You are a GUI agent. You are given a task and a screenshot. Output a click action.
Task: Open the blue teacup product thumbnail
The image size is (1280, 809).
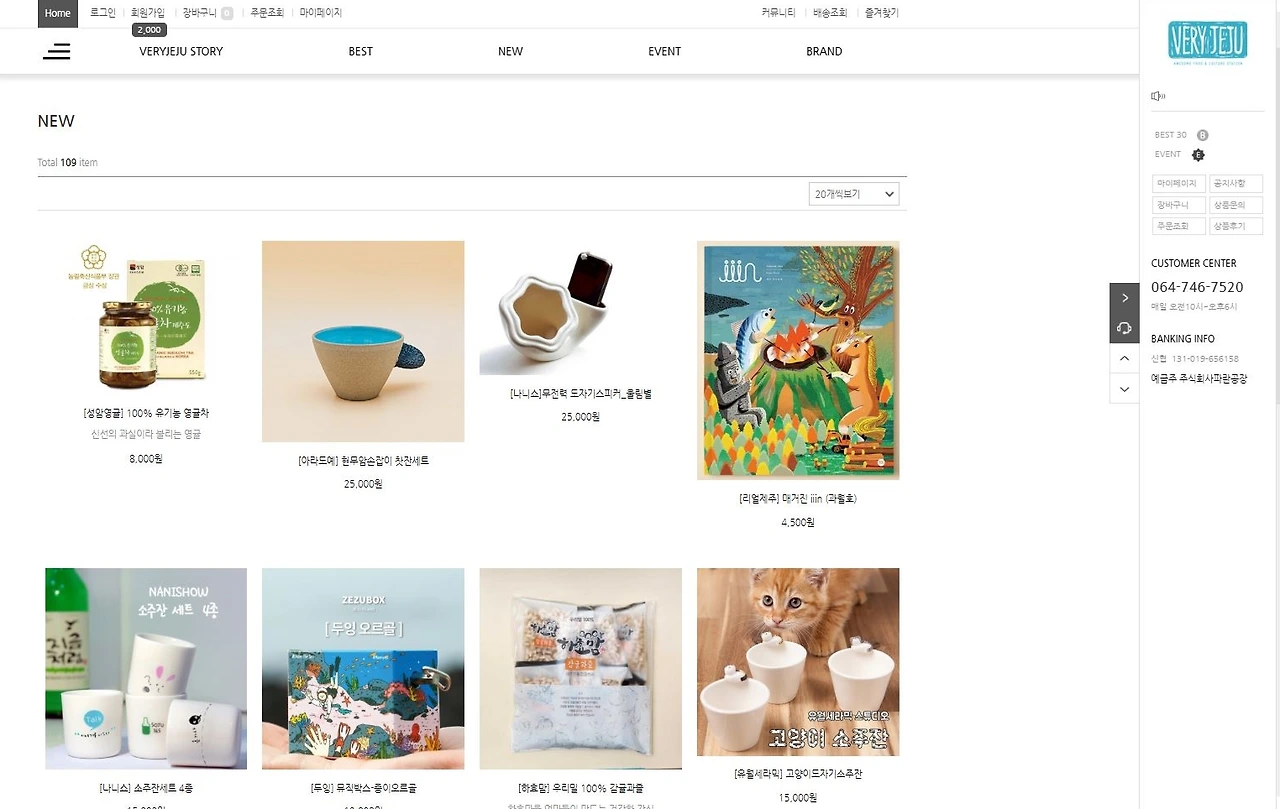point(363,341)
